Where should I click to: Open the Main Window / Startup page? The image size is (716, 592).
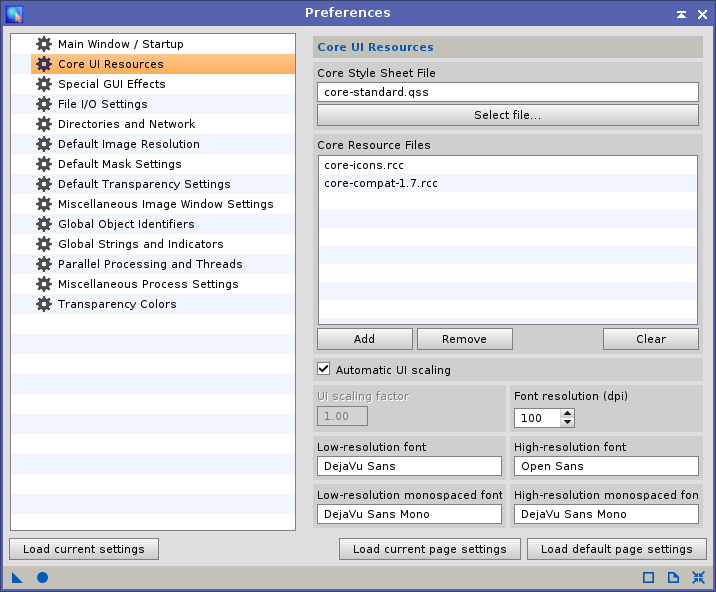click(121, 44)
